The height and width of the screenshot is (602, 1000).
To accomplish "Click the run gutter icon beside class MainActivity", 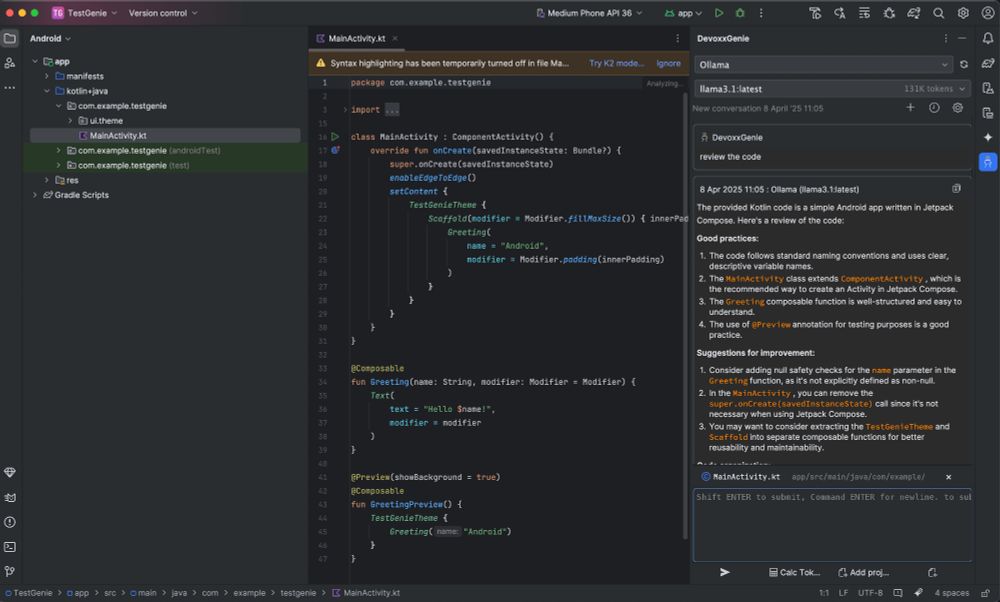I will tap(335, 136).
